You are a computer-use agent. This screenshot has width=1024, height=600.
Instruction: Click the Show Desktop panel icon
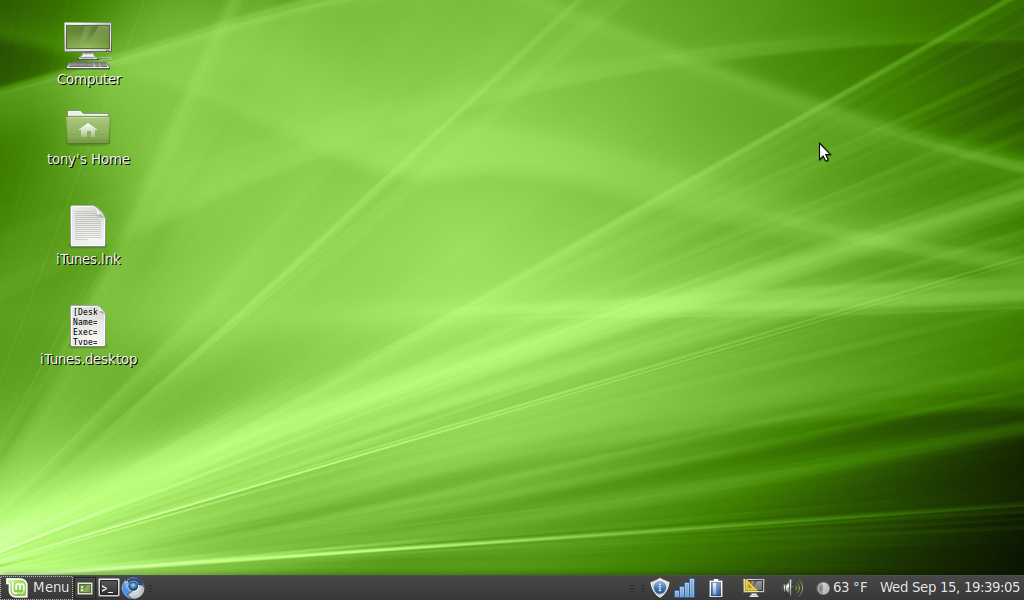(x=85, y=588)
